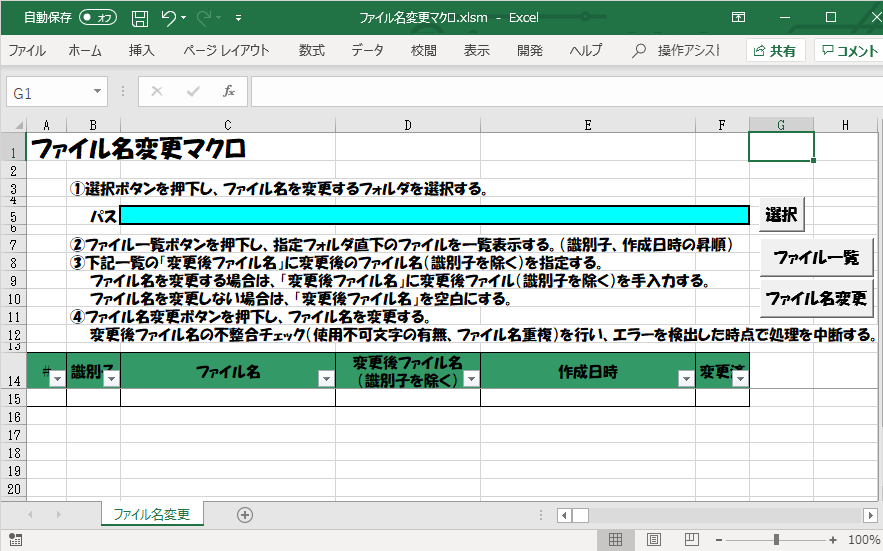The width and height of the screenshot is (883, 551).
Task: Click the New Sheet plus icon
Action: pyautogui.click(x=244, y=515)
